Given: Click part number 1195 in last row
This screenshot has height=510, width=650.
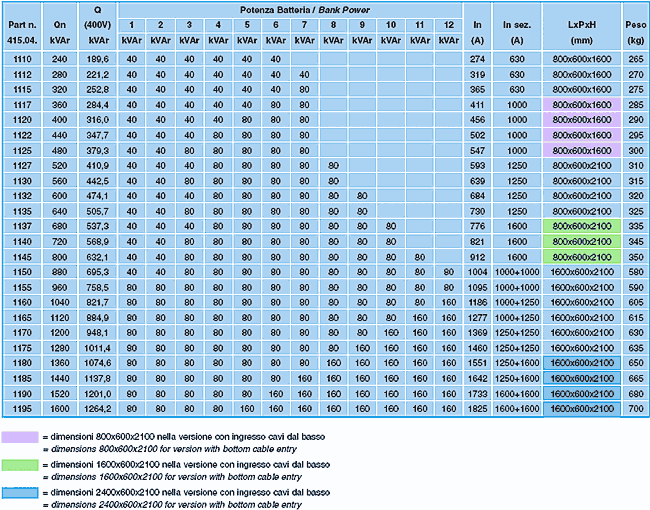Looking at the screenshot, I should point(22,409).
